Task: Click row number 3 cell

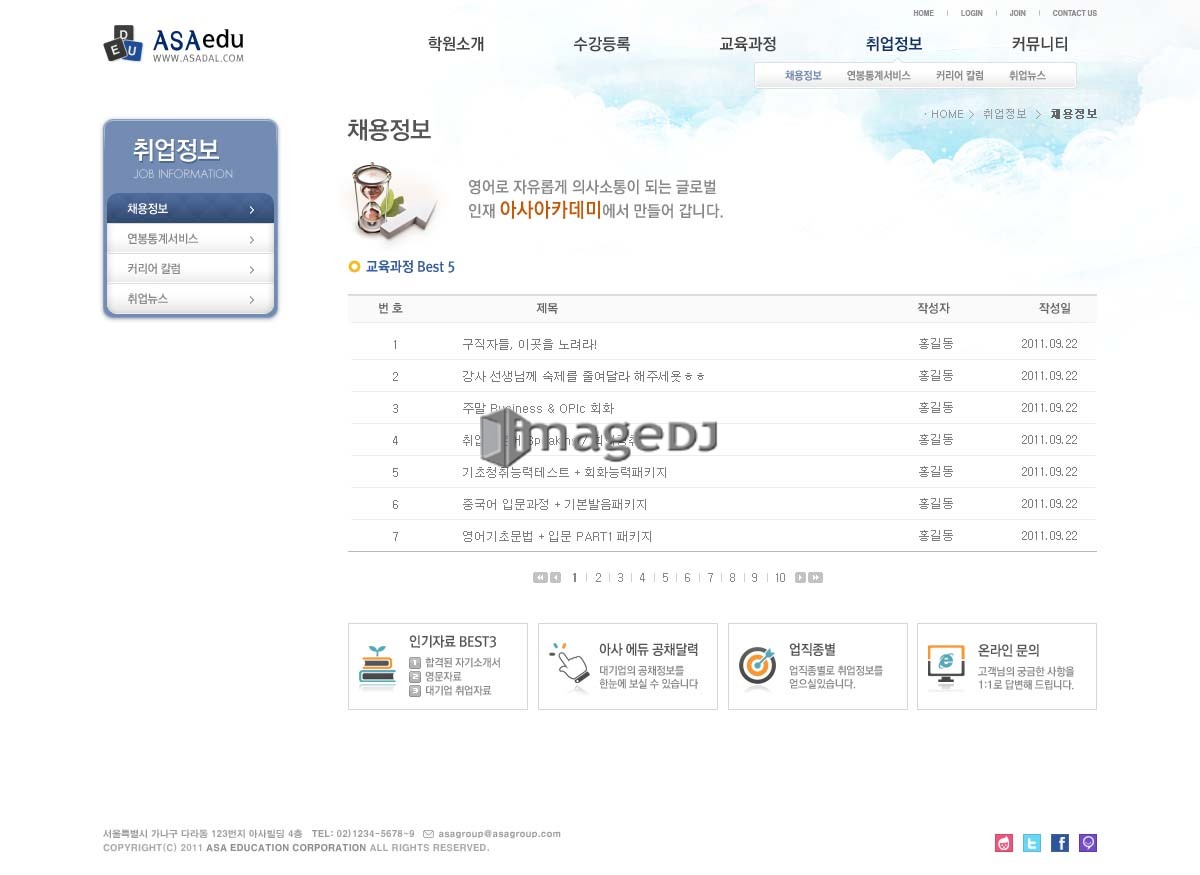Action: [x=395, y=408]
